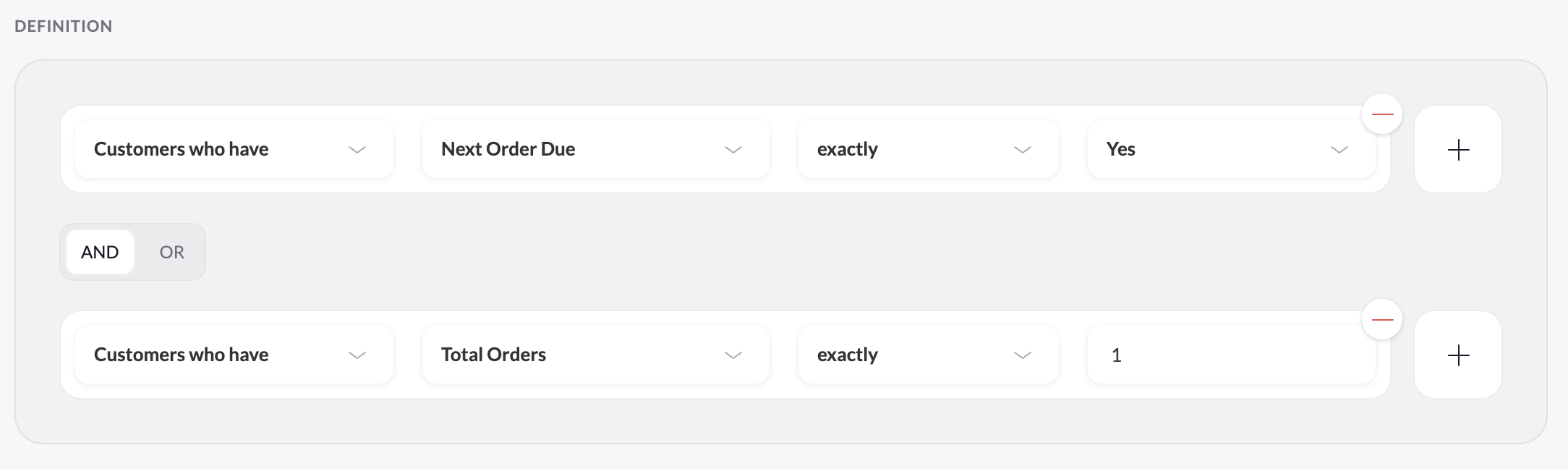The width and height of the screenshot is (1568, 469).
Task: Click the DEFINITION section header
Action: 63,25
